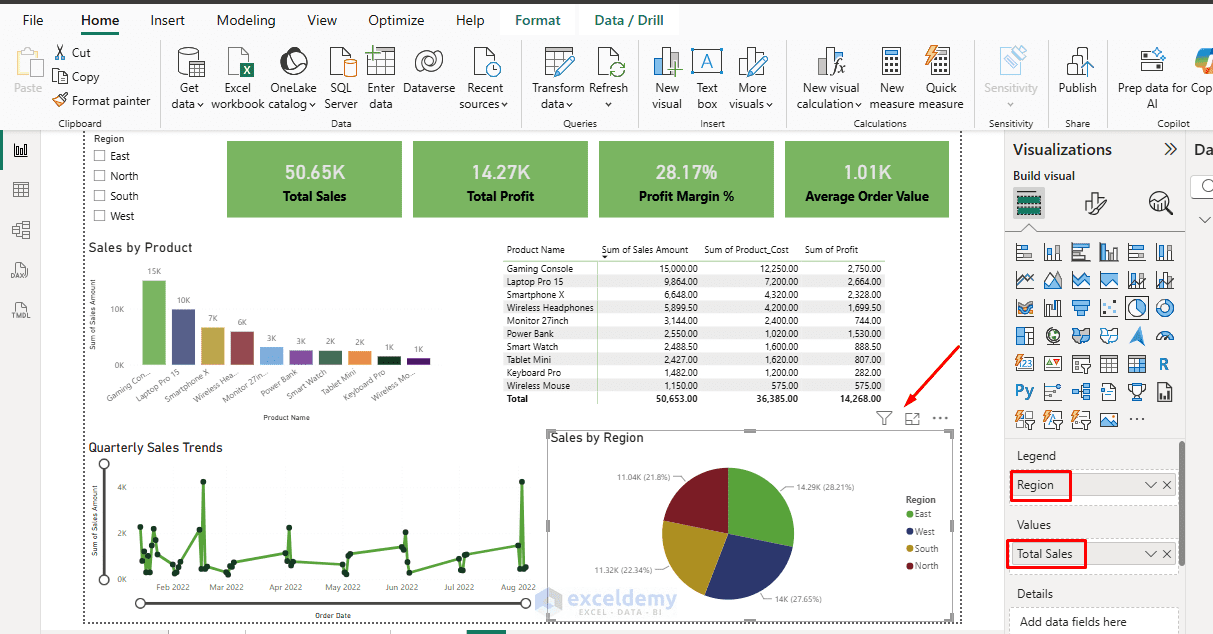1213x634 pixels.
Task: Select the R script visual icon
Action: pos(1165,364)
